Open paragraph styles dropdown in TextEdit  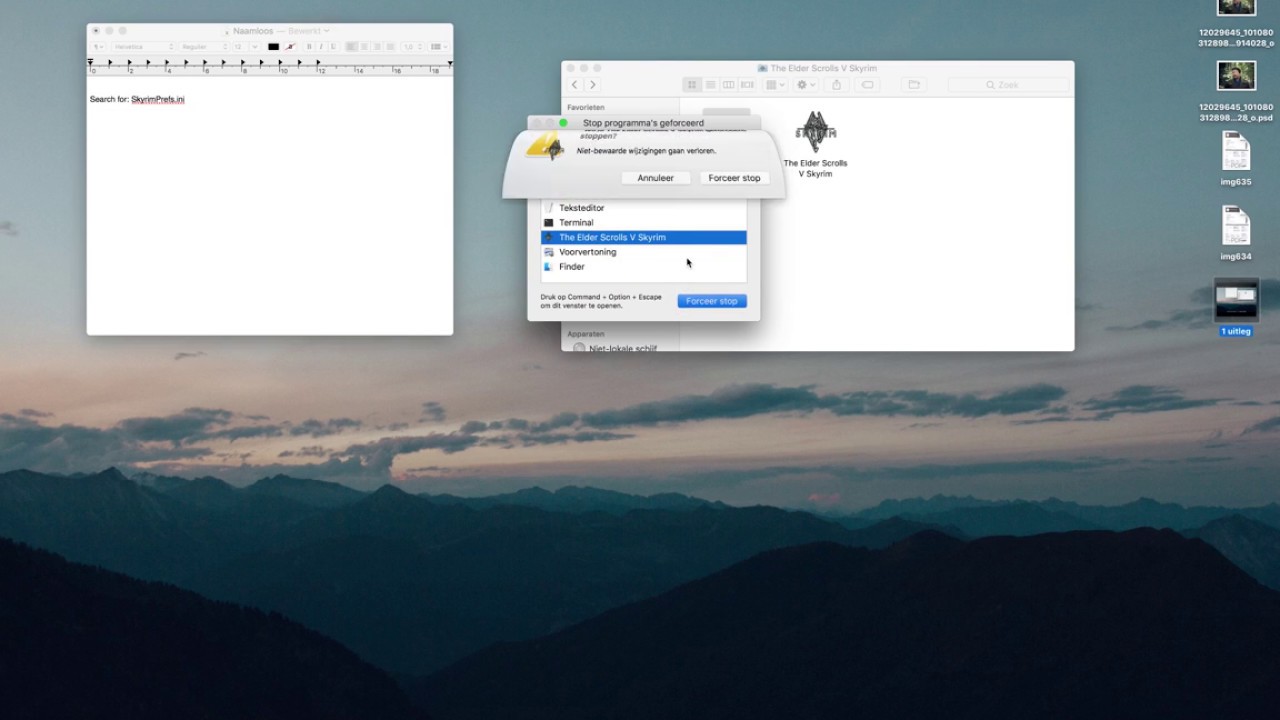(x=98, y=47)
